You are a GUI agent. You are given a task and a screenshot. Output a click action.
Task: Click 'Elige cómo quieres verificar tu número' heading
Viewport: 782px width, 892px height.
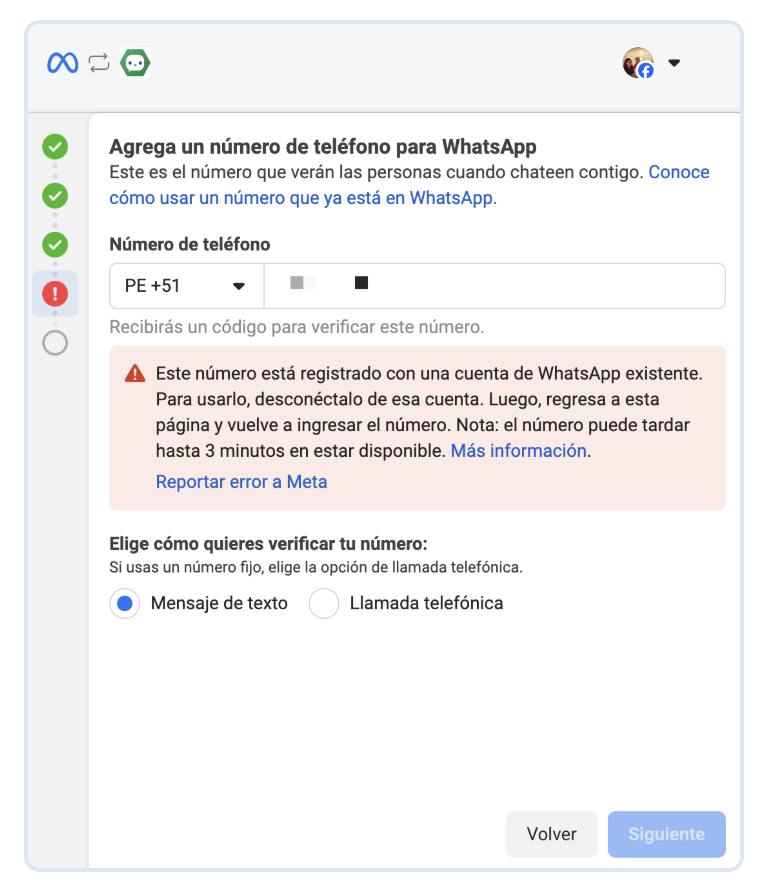[x=268, y=543]
